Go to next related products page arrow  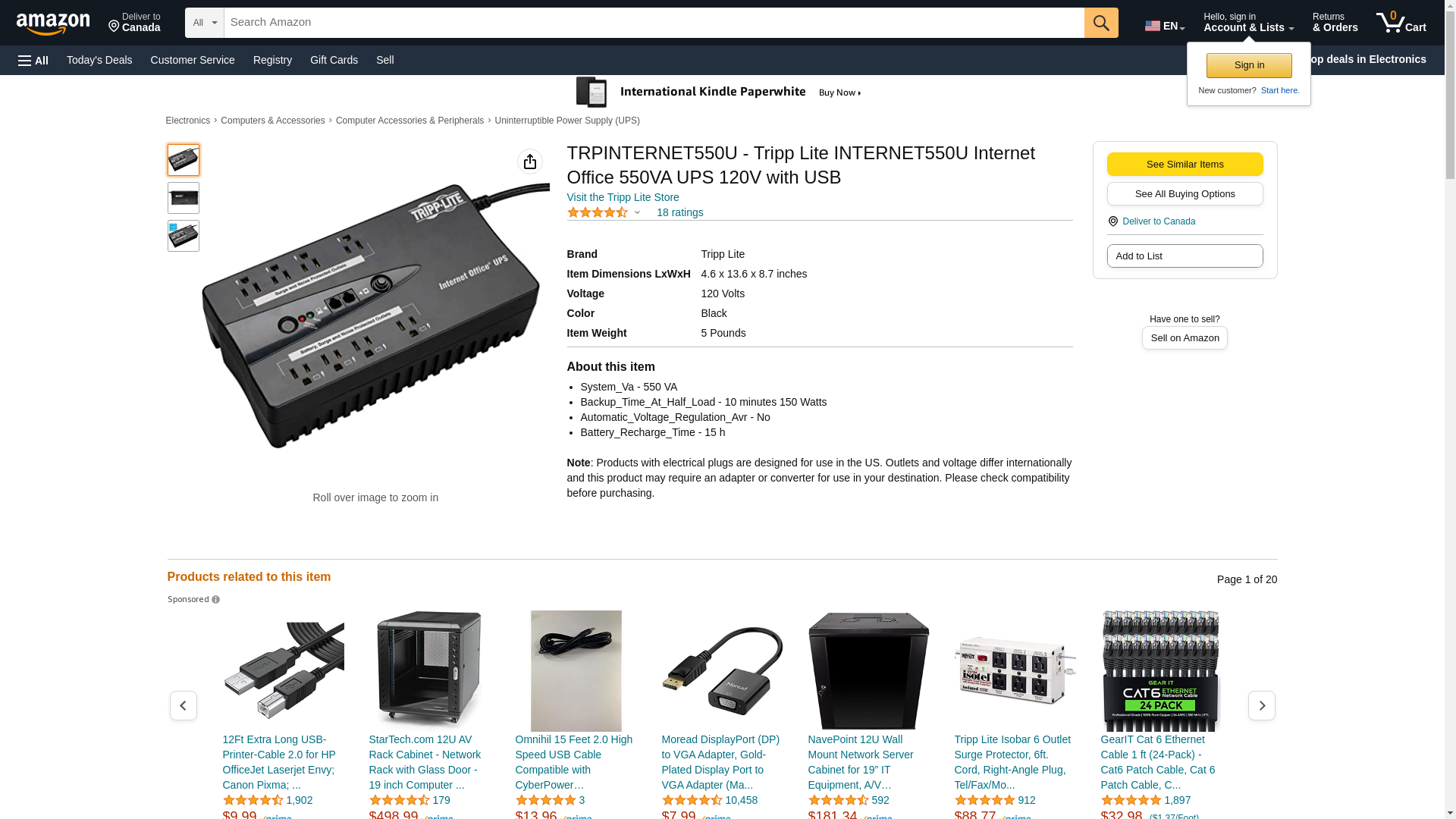tap(1262, 706)
